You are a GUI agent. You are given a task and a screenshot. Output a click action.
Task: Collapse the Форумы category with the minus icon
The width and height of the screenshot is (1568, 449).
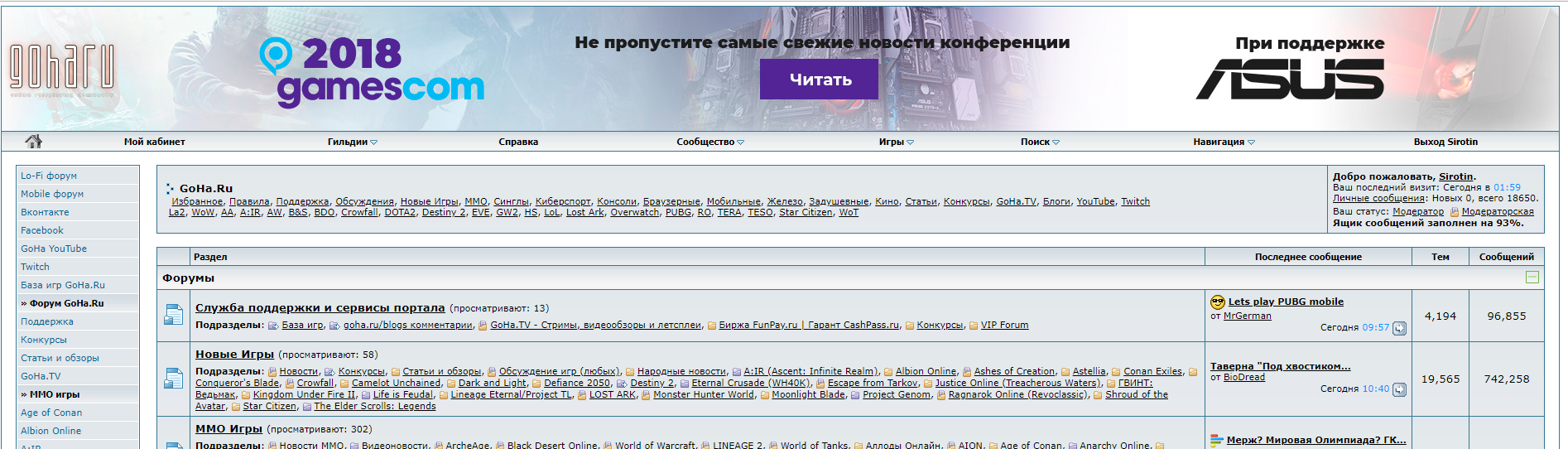click(x=1532, y=278)
